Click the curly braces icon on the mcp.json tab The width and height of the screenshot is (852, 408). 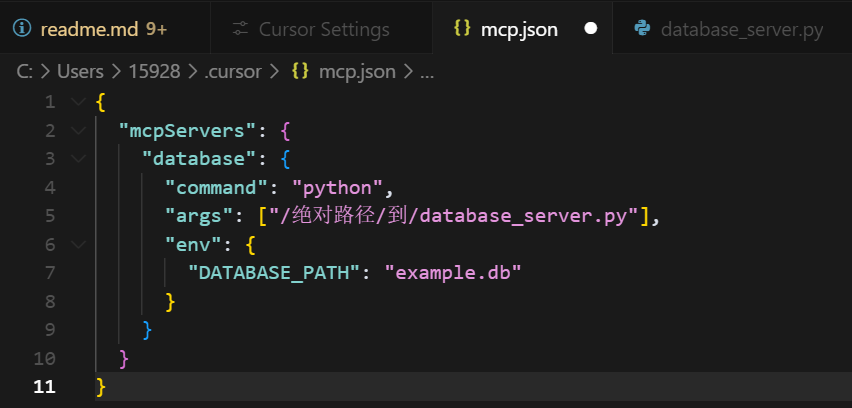[462, 28]
